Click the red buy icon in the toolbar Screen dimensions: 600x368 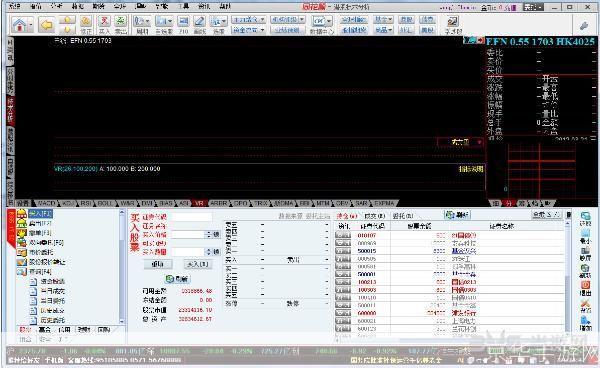click(104, 21)
